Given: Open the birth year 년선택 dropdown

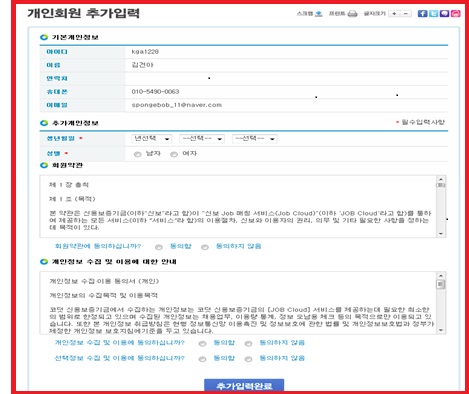Looking at the screenshot, I should [152, 138].
